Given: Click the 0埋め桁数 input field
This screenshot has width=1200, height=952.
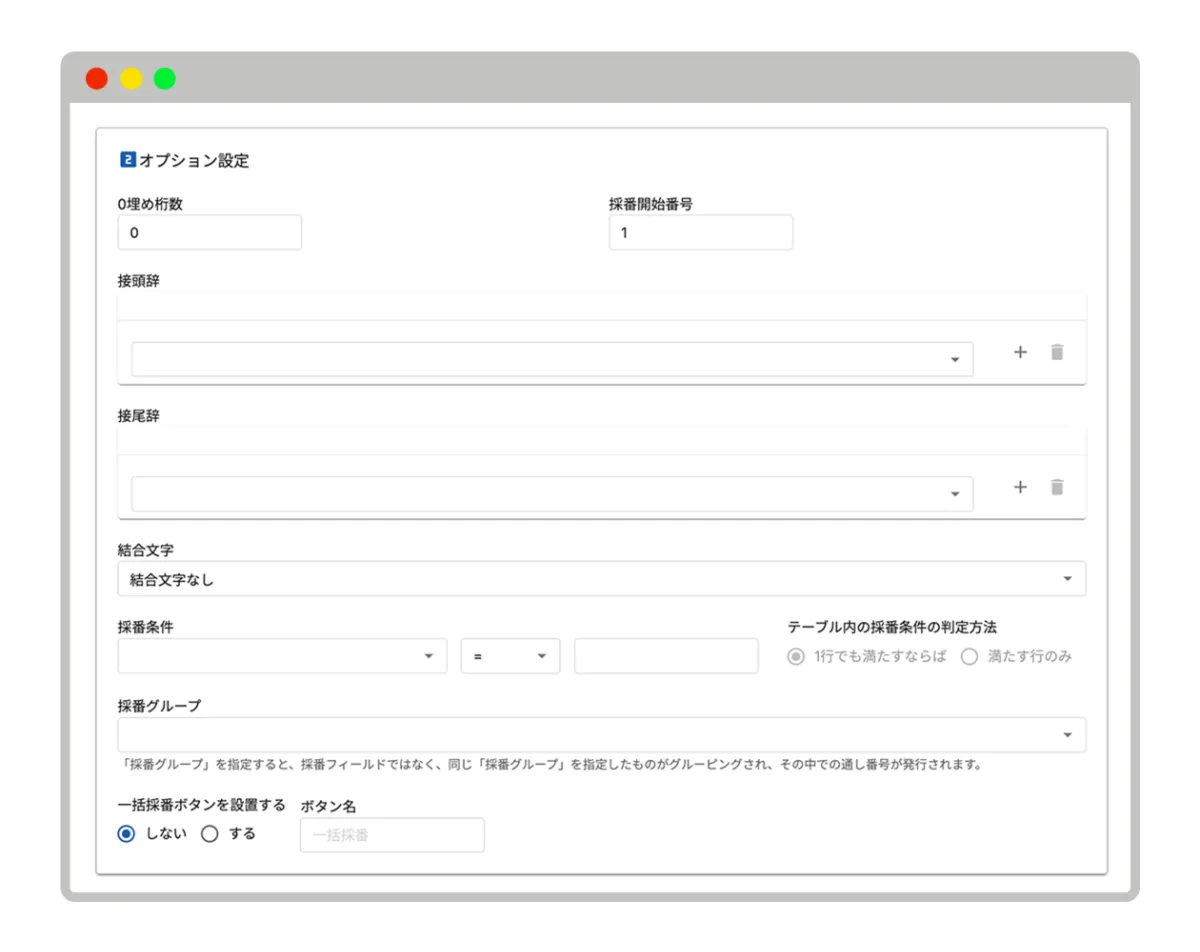Looking at the screenshot, I should point(209,232).
